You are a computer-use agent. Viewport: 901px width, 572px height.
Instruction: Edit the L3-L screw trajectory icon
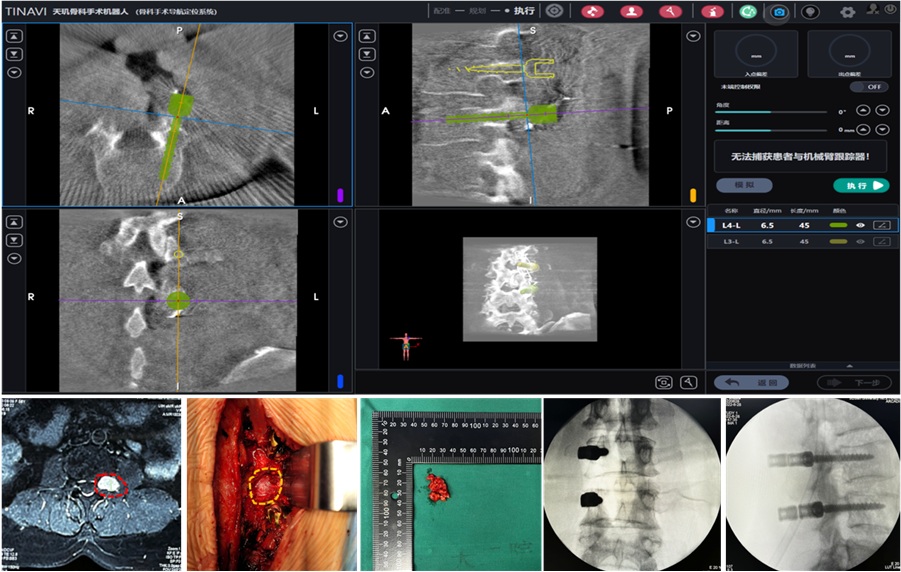coord(881,241)
